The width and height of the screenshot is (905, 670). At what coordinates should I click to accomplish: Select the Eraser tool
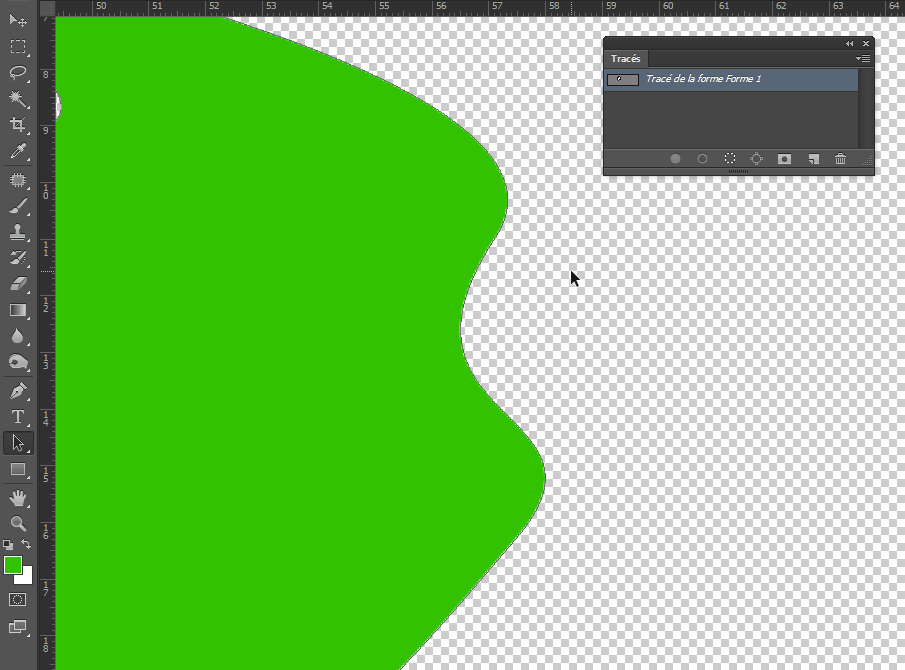point(18,283)
